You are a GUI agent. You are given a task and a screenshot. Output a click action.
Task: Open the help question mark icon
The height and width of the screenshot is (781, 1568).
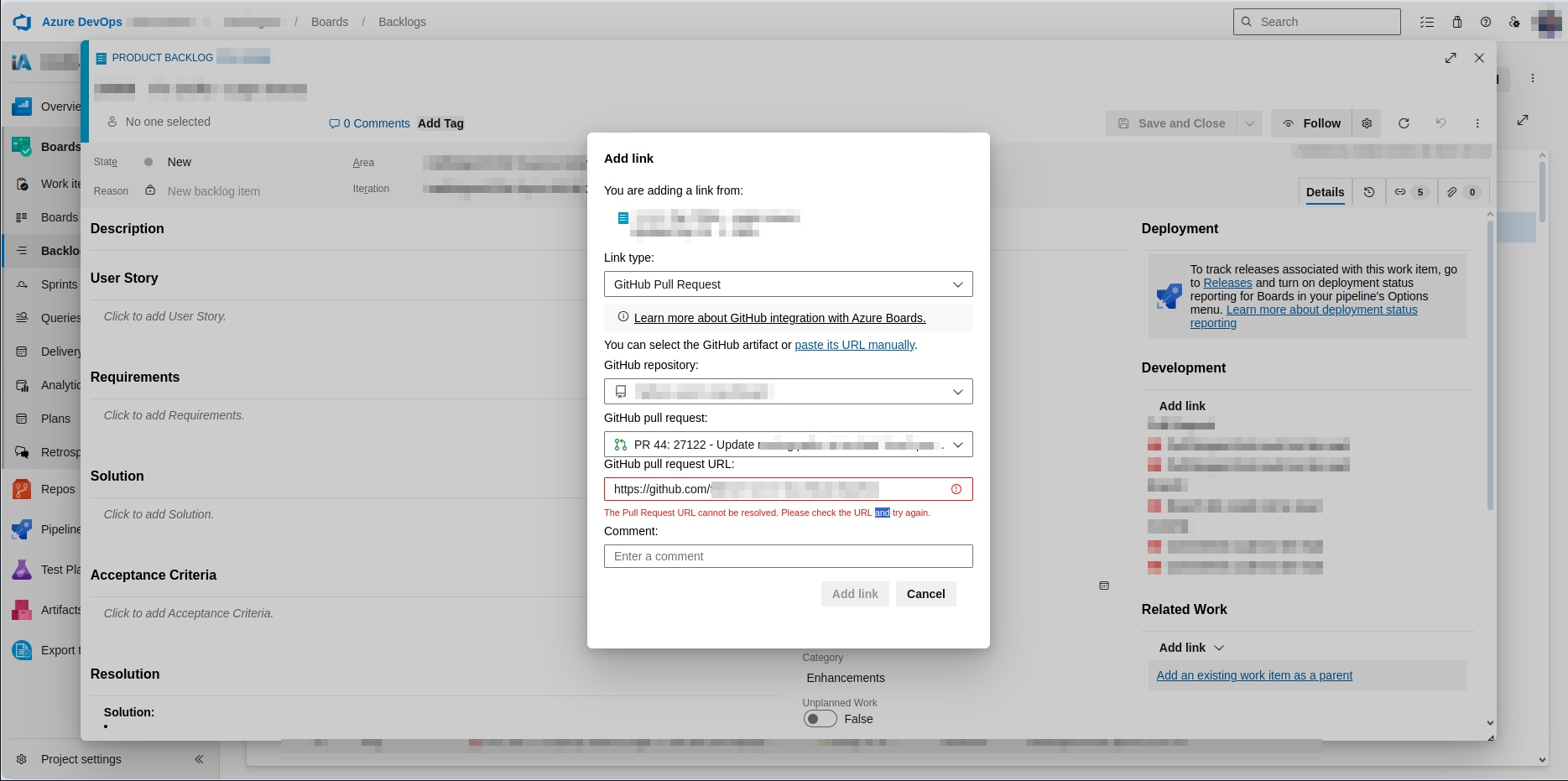point(1486,22)
